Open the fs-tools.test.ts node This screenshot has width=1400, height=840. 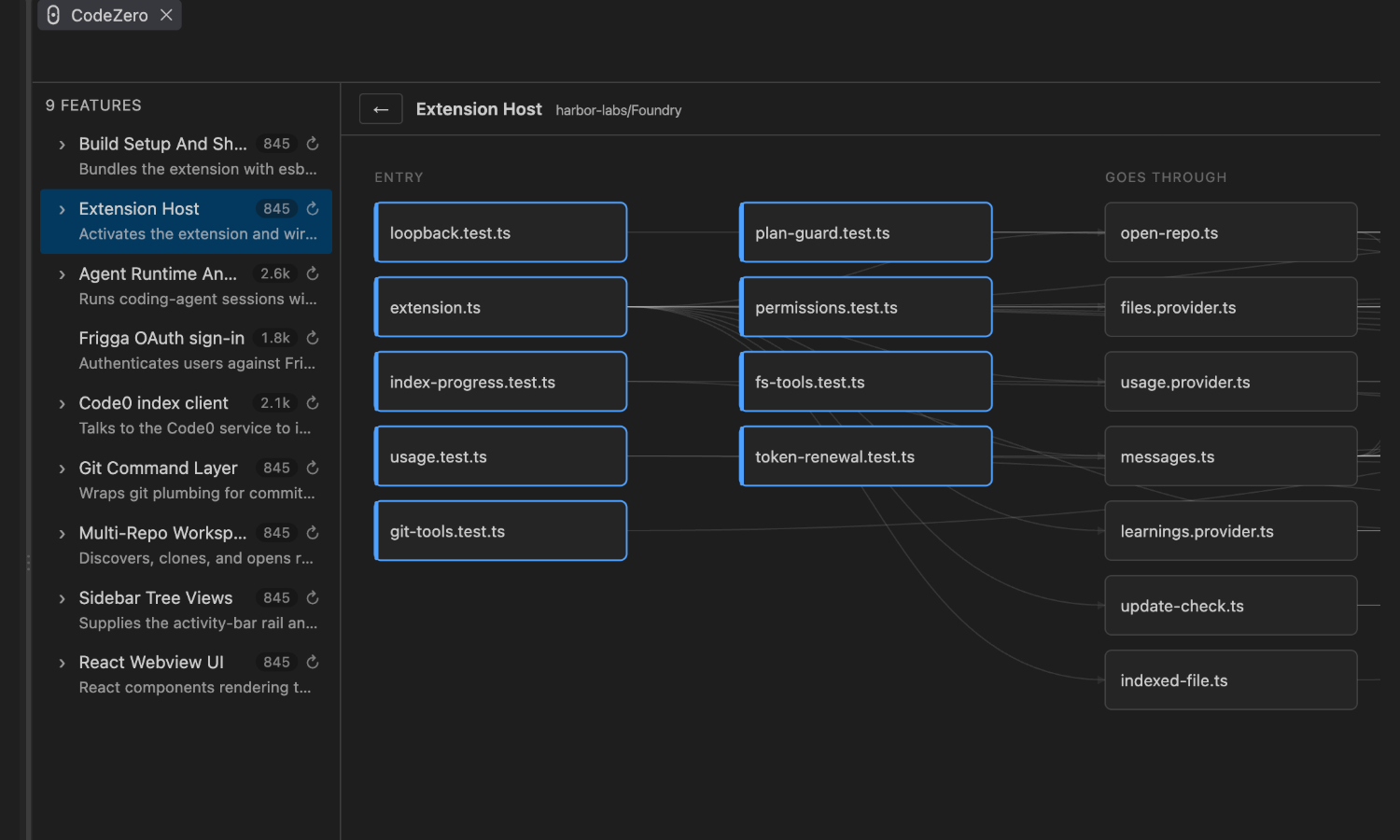click(x=865, y=382)
